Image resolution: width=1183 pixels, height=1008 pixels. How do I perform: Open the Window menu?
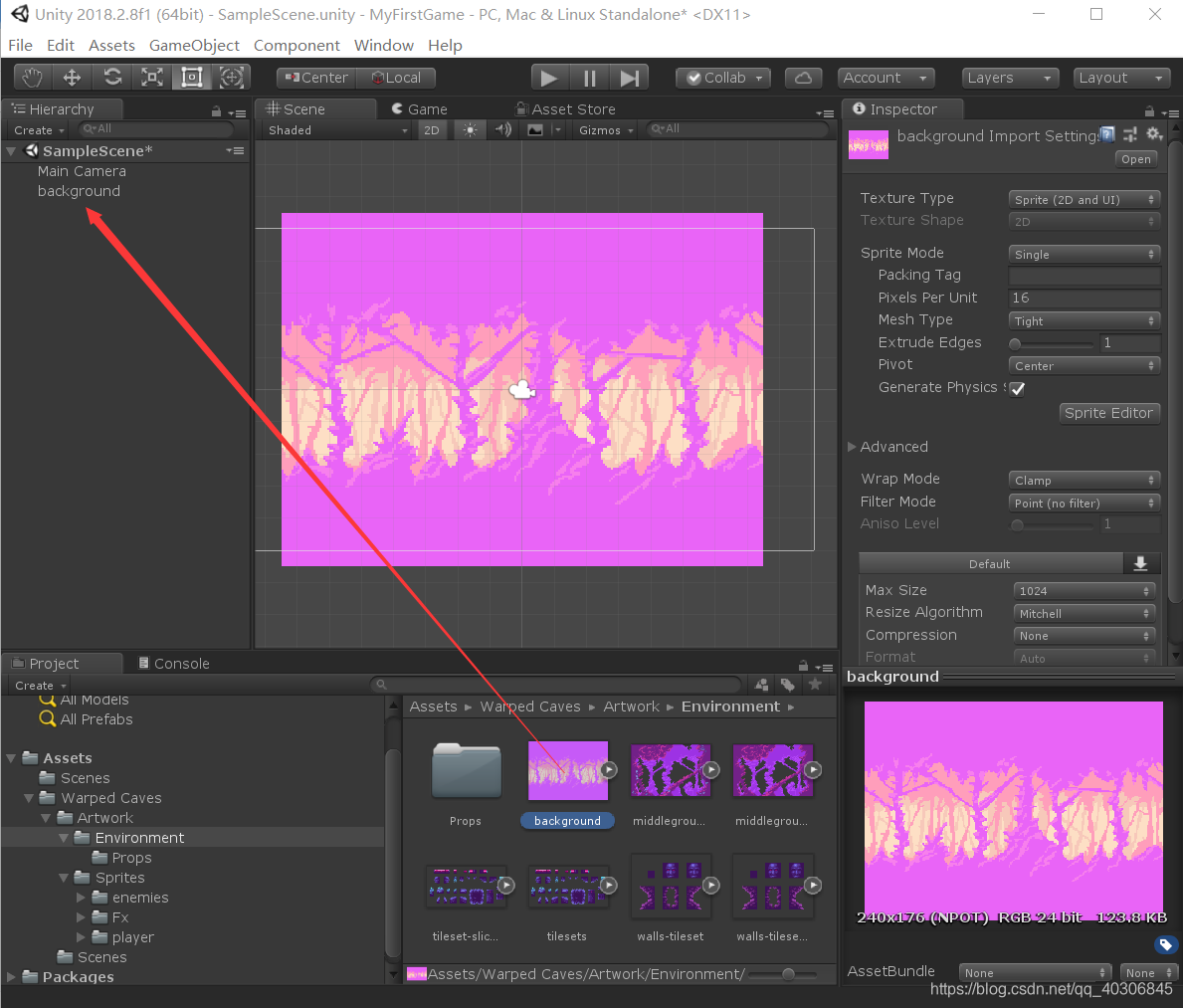coord(384,45)
